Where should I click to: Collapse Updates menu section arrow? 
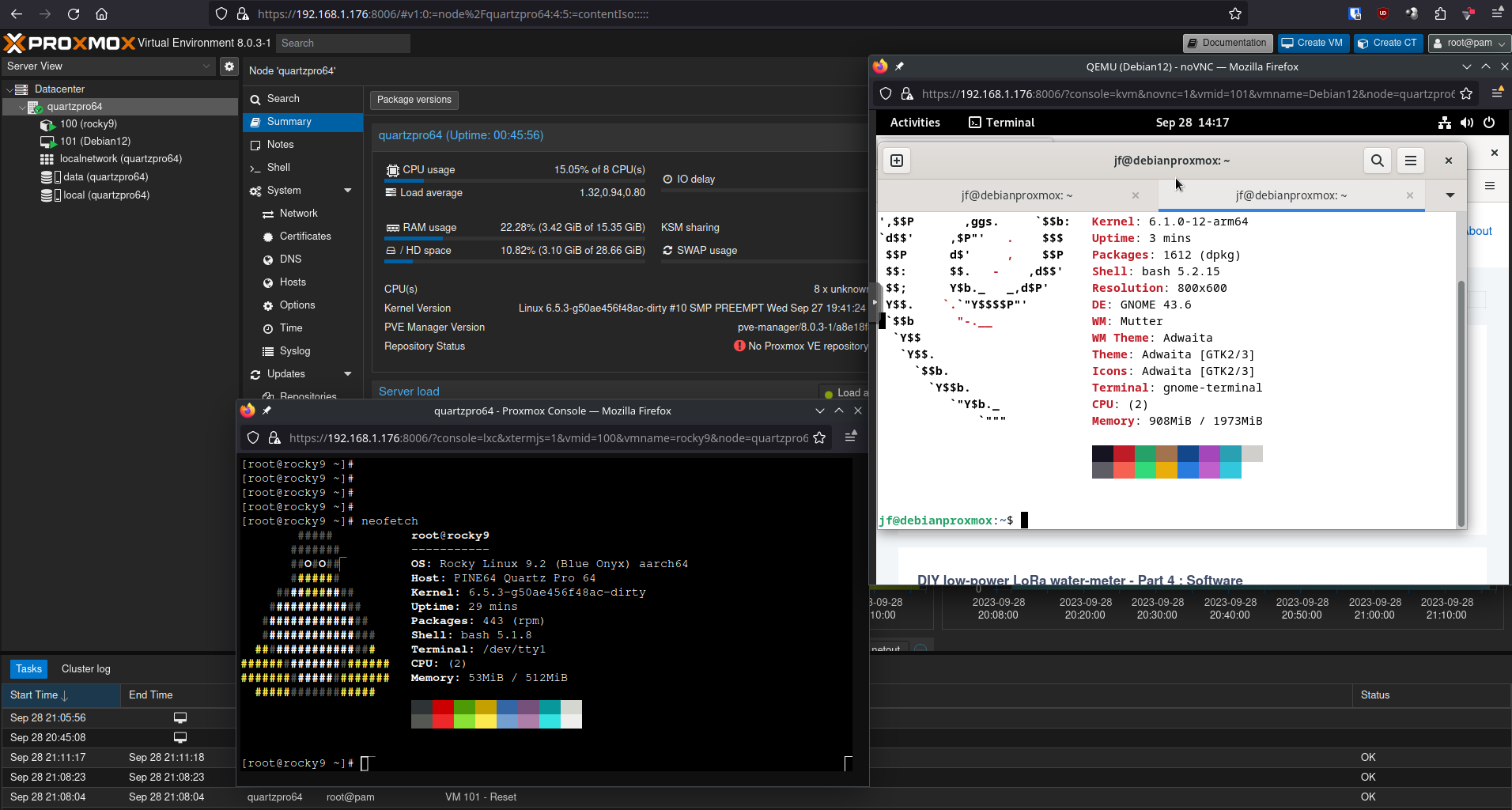click(348, 374)
